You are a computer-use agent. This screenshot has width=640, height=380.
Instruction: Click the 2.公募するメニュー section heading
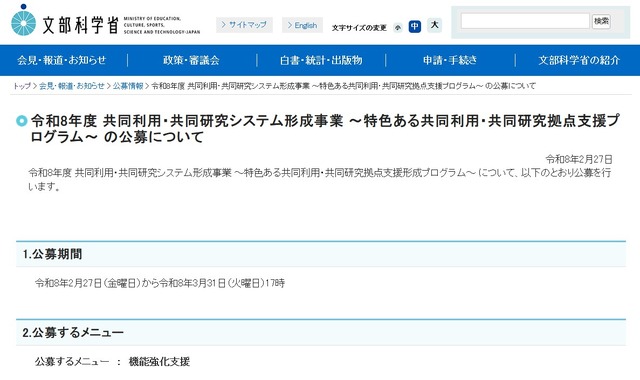click(x=73, y=333)
